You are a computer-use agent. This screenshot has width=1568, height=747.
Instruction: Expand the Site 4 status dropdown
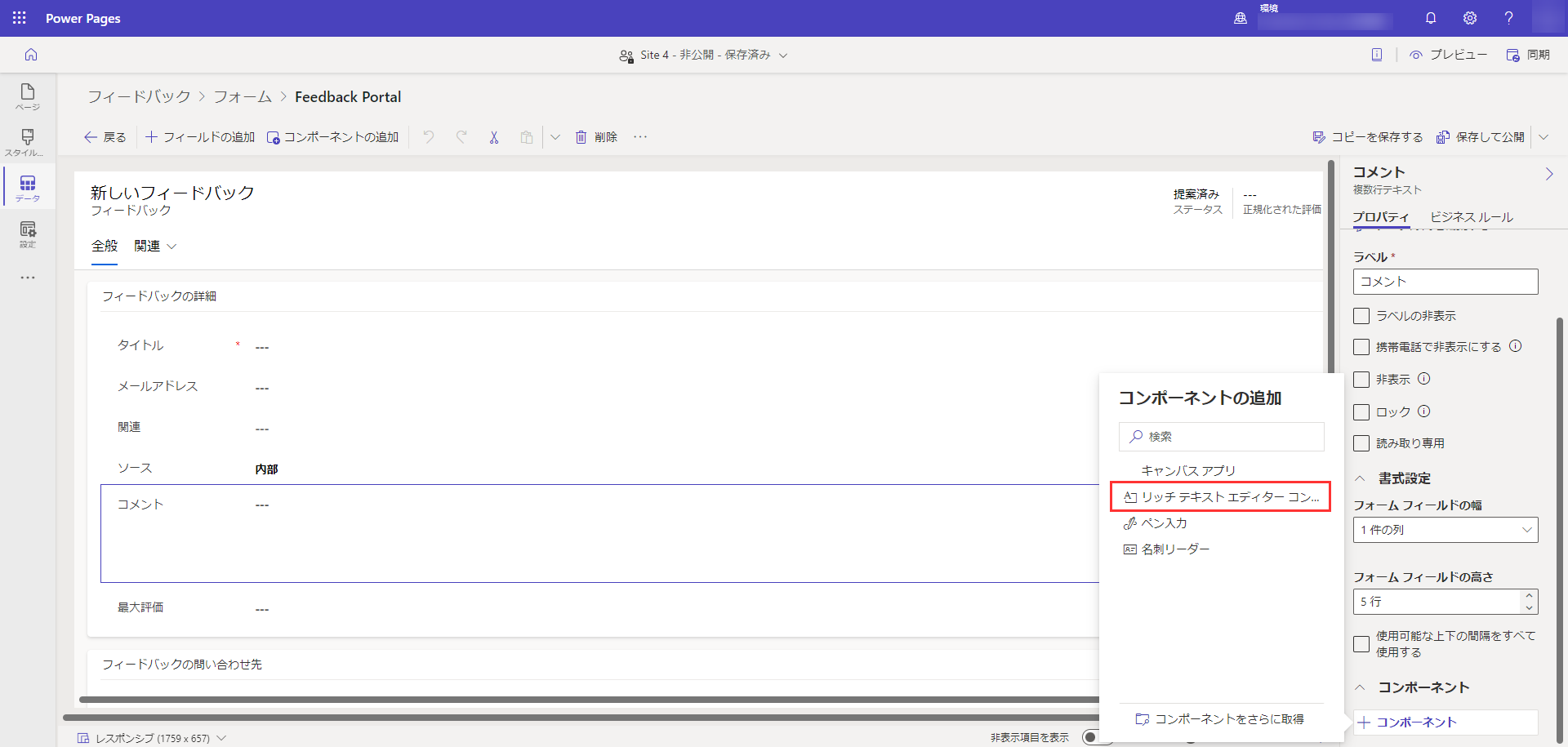coord(783,56)
